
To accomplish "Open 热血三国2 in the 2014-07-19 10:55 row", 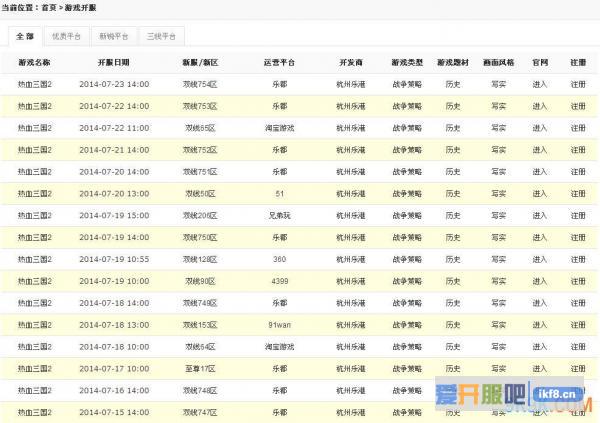I will pyautogui.click(x=34, y=259).
